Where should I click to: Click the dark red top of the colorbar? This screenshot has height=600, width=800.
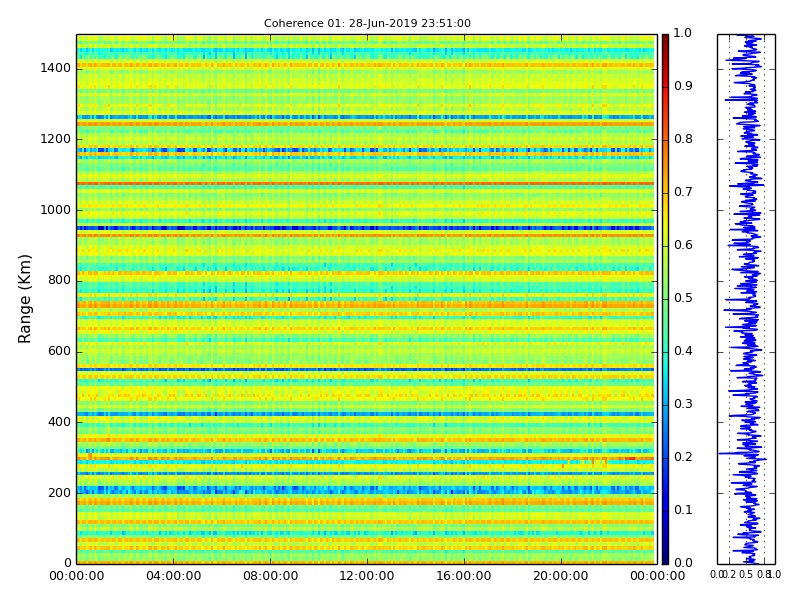tap(665, 41)
